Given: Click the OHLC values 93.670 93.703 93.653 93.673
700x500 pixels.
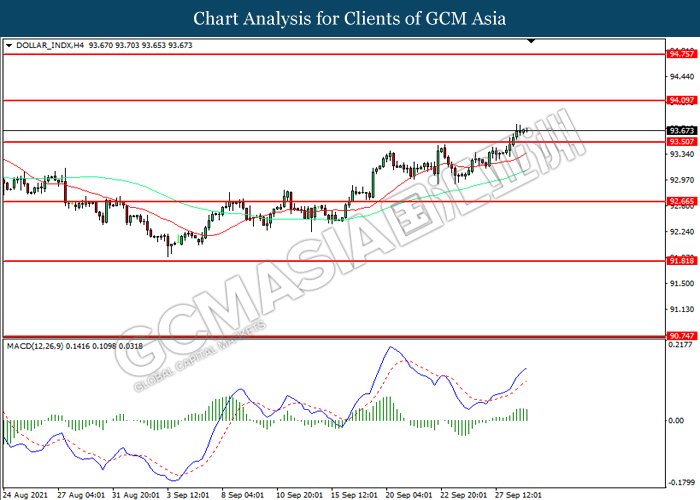Looking at the screenshot, I should coord(141,45).
